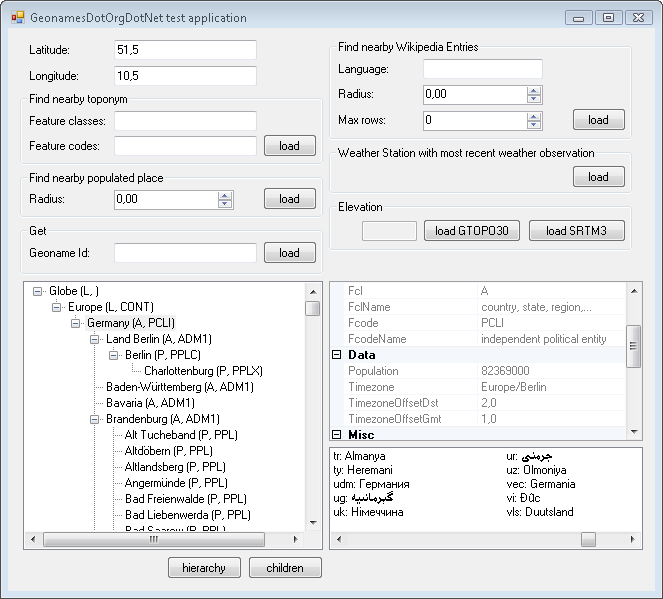Click the property grid vertical scrollbar thumb
Image resolution: width=663 pixels, height=599 pixels.
pyautogui.click(x=633, y=346)
